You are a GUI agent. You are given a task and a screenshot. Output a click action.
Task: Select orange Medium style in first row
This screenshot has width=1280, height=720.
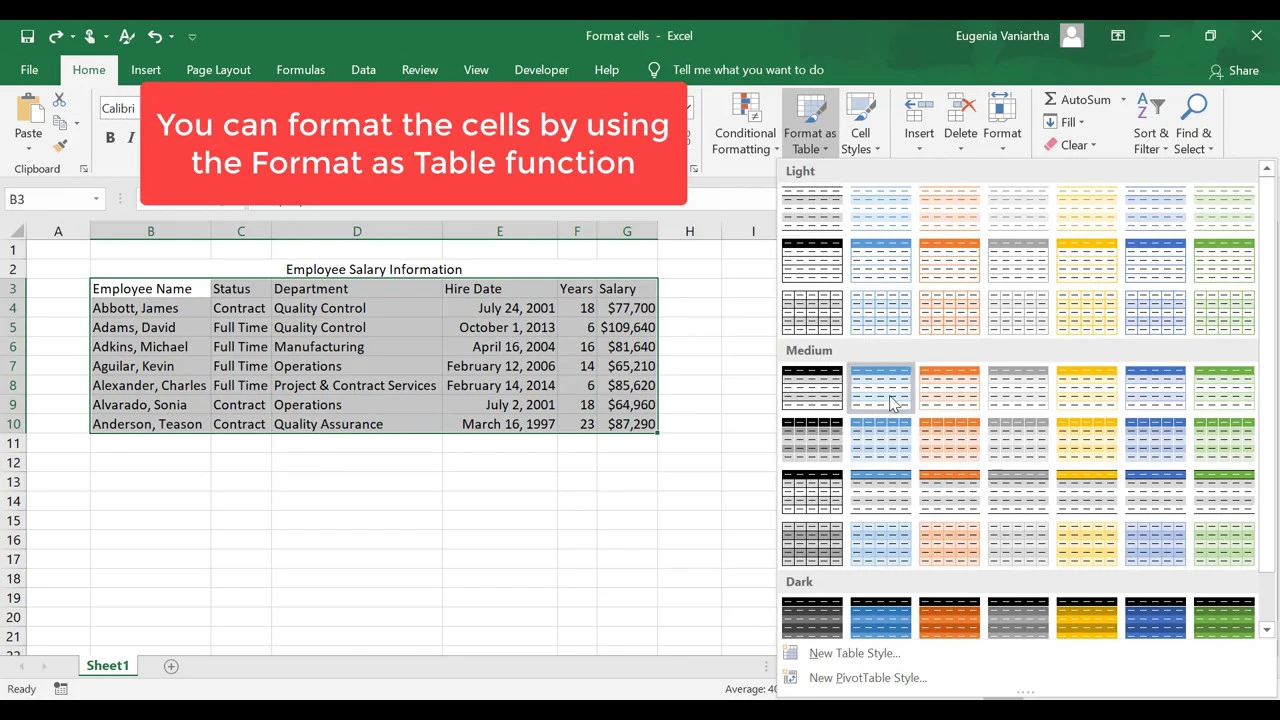[949, 388]
